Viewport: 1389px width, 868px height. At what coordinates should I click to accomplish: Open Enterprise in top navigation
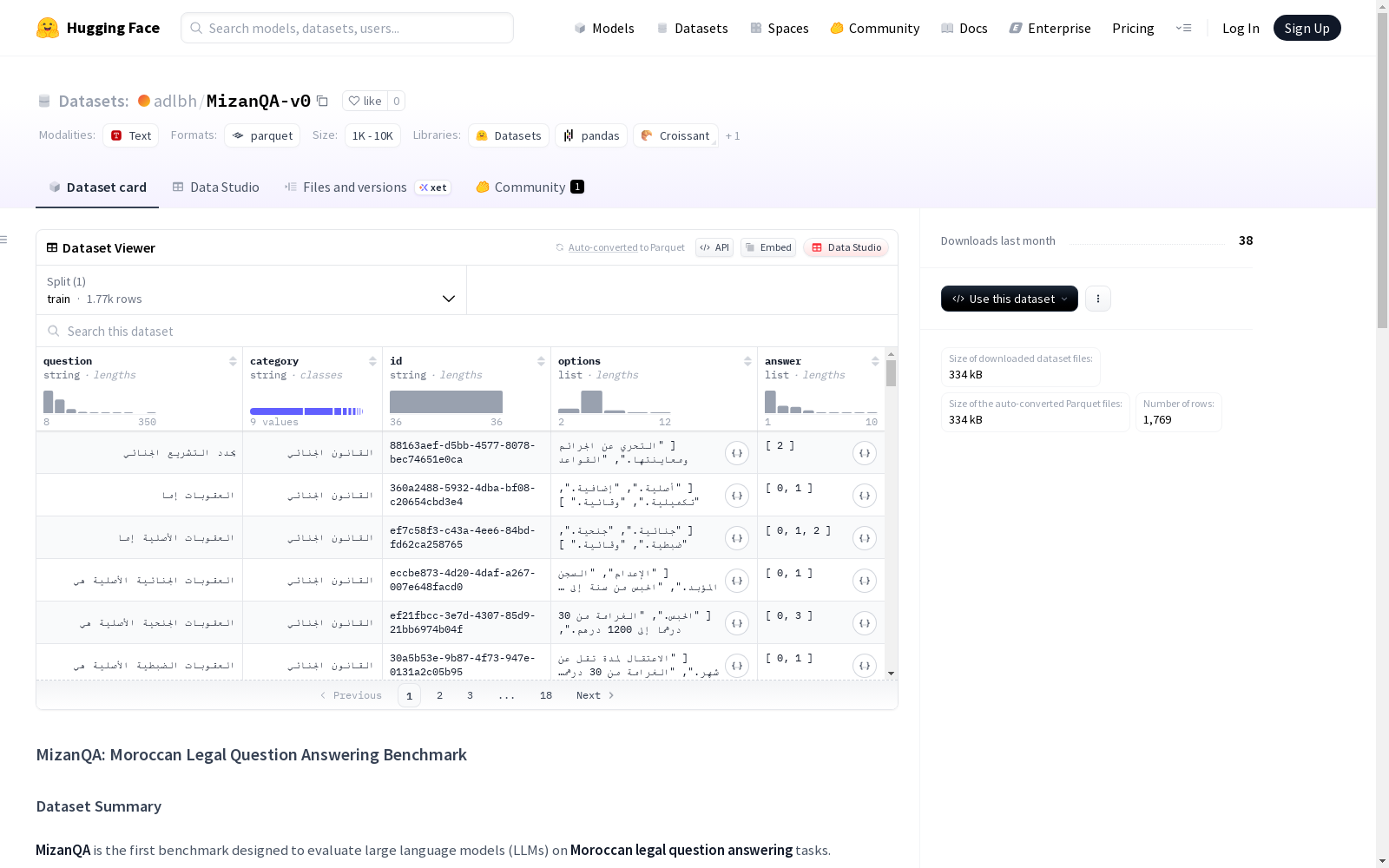point(1050,28)
